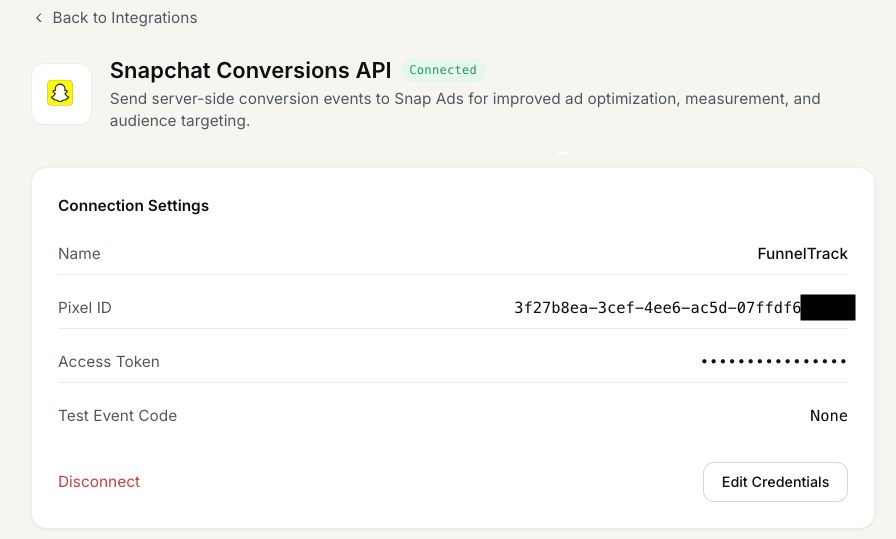
Task: Click the masked Access Token dots
Action: [x=774, y=361]
